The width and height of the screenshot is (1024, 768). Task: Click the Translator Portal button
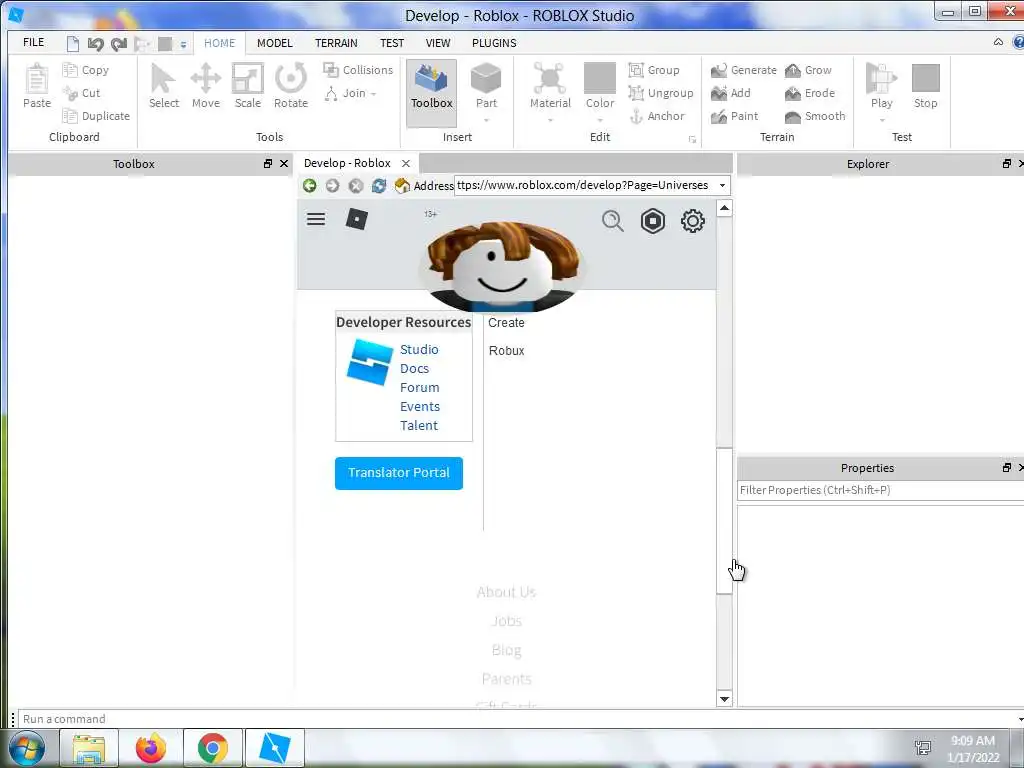[x=399, y=473]
